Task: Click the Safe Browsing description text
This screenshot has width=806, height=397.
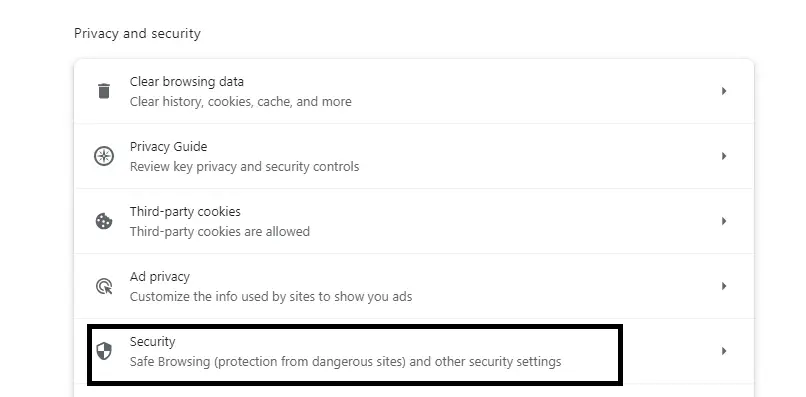Action: (345, 362)
